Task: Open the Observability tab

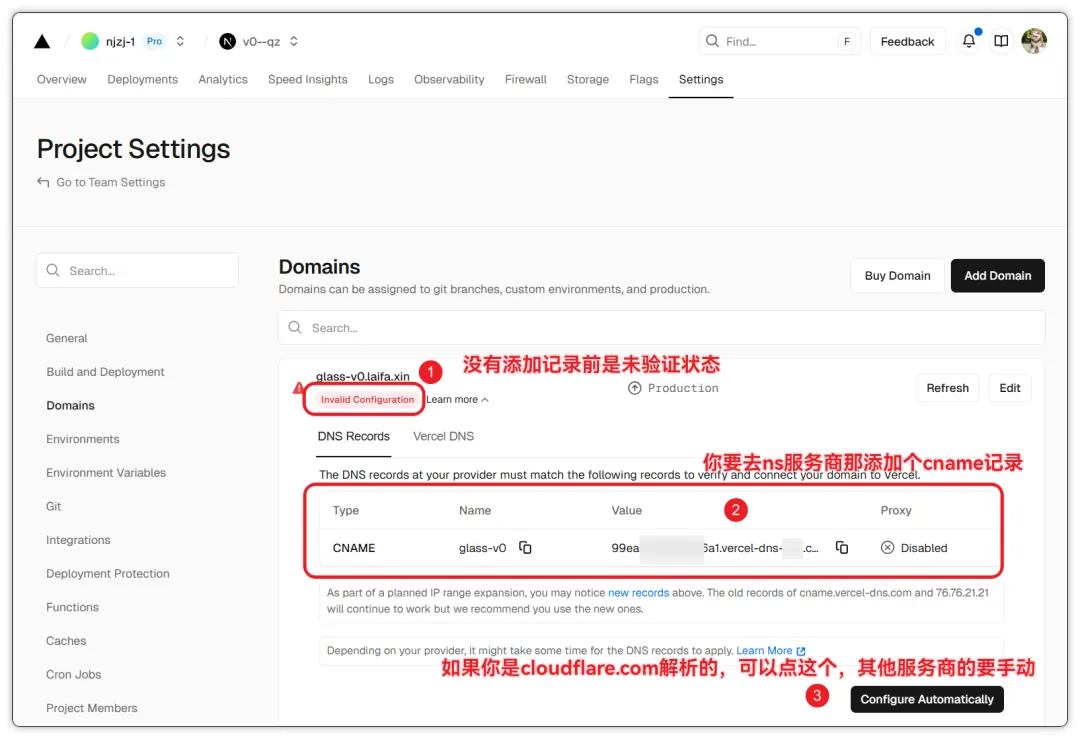Action: (x=449, y=79)
